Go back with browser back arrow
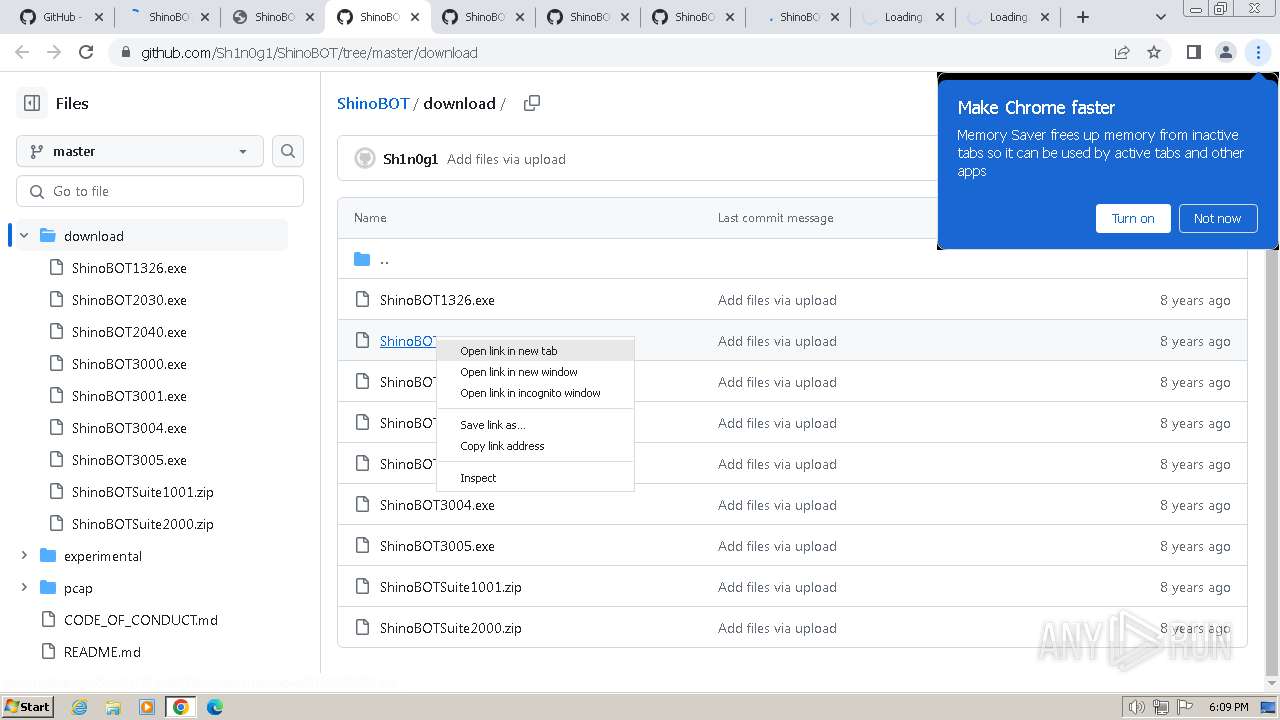Screen dimensions: 1280x720 (x=22, y=52)
